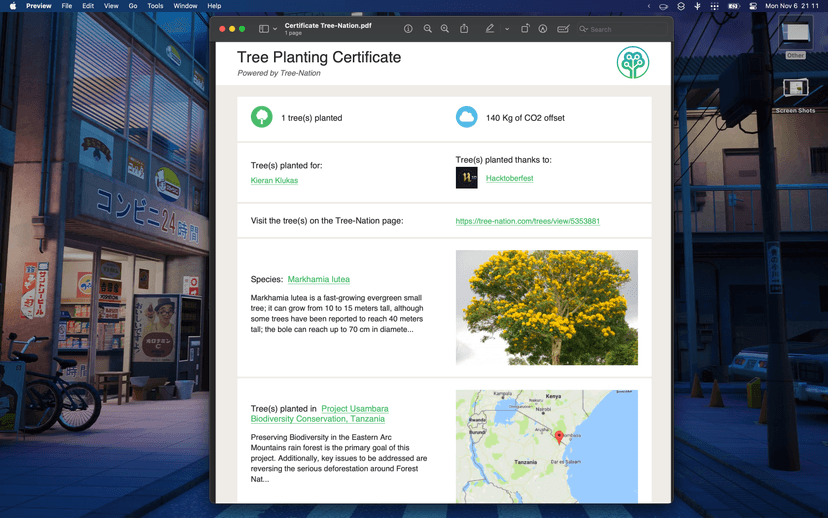The height and width of the screenshot is (518, 828).
Task: Open the Screen Shots stack on desktop
Action: coord(795,96)
